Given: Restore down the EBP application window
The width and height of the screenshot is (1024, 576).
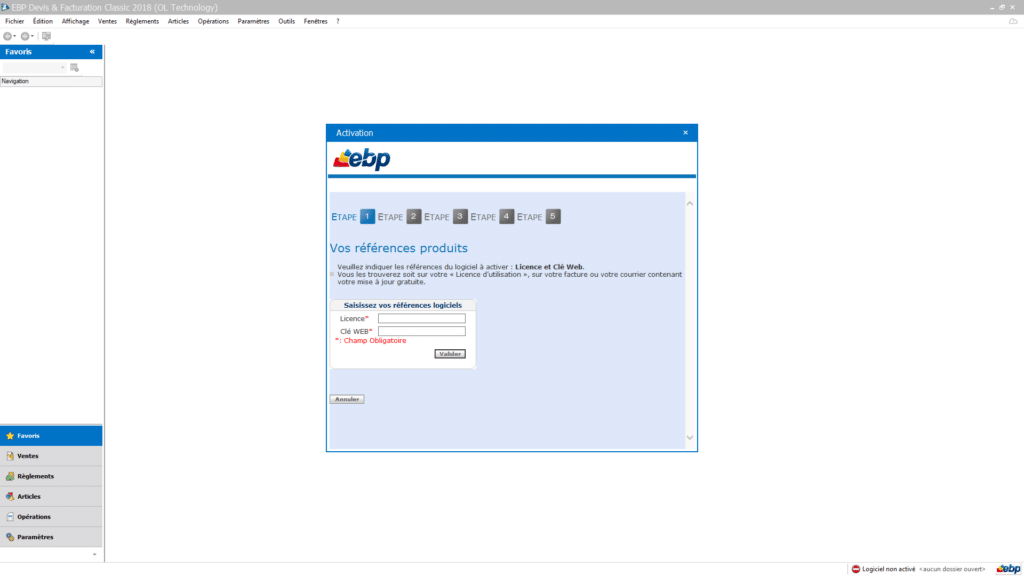Looking at the screenshot, I should coord(1002,7).
